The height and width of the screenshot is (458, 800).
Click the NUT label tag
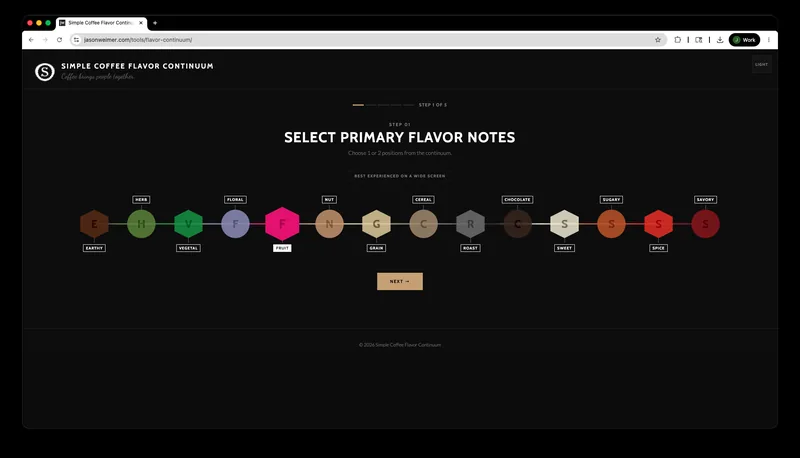point(329,199)
